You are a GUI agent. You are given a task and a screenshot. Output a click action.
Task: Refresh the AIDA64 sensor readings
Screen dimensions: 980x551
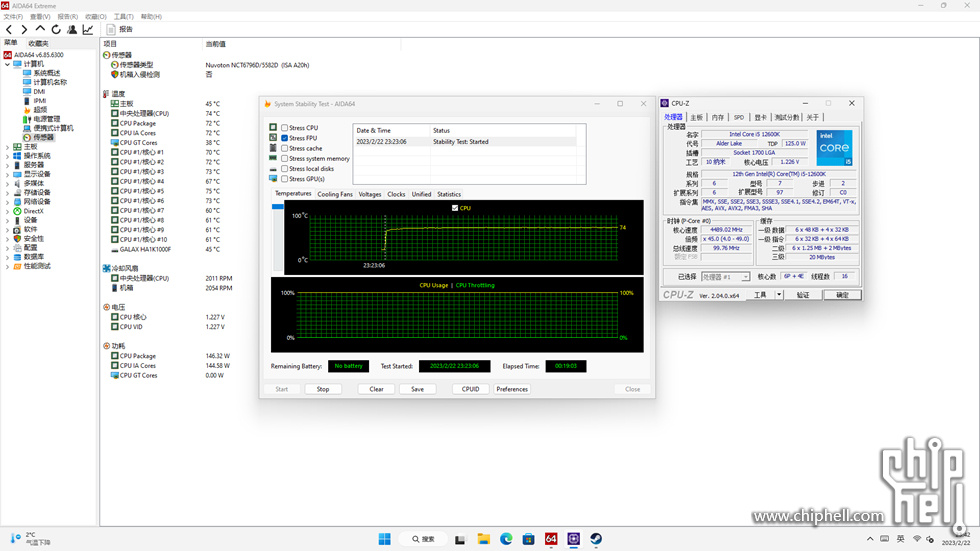56,29
